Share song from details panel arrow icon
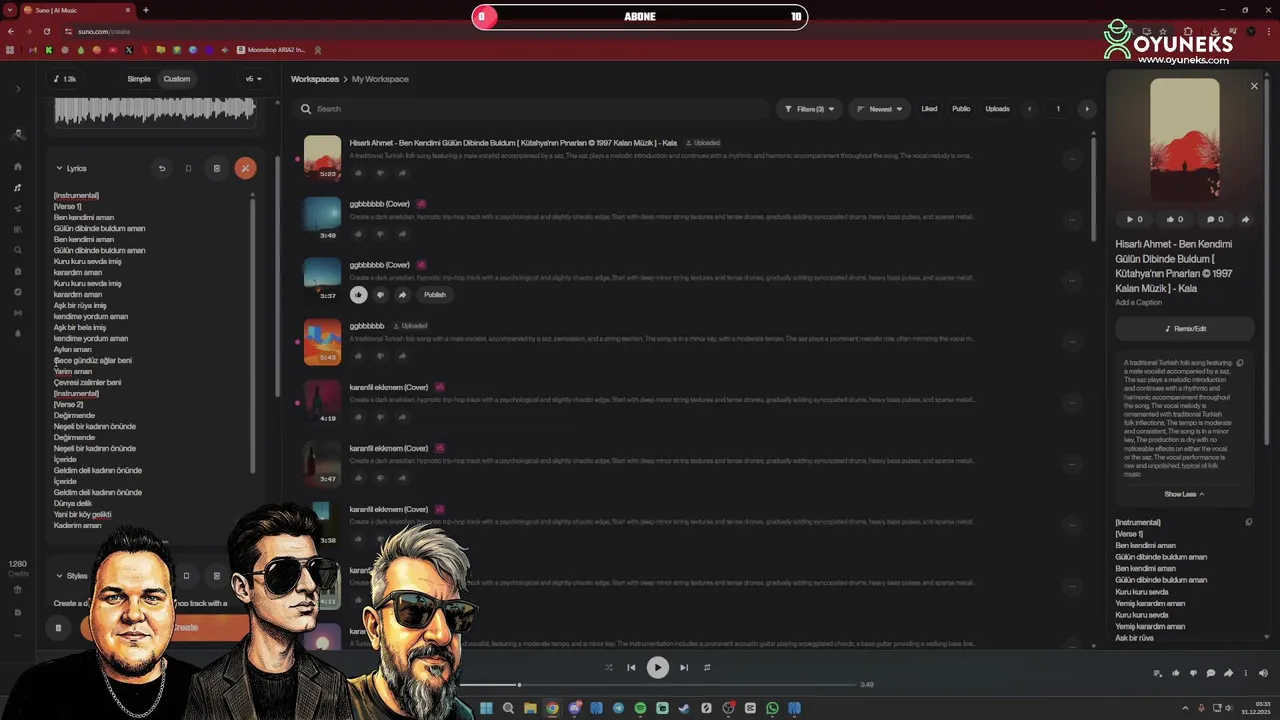This screenshot has height=720, width=1280. [x=1245, y=219]
